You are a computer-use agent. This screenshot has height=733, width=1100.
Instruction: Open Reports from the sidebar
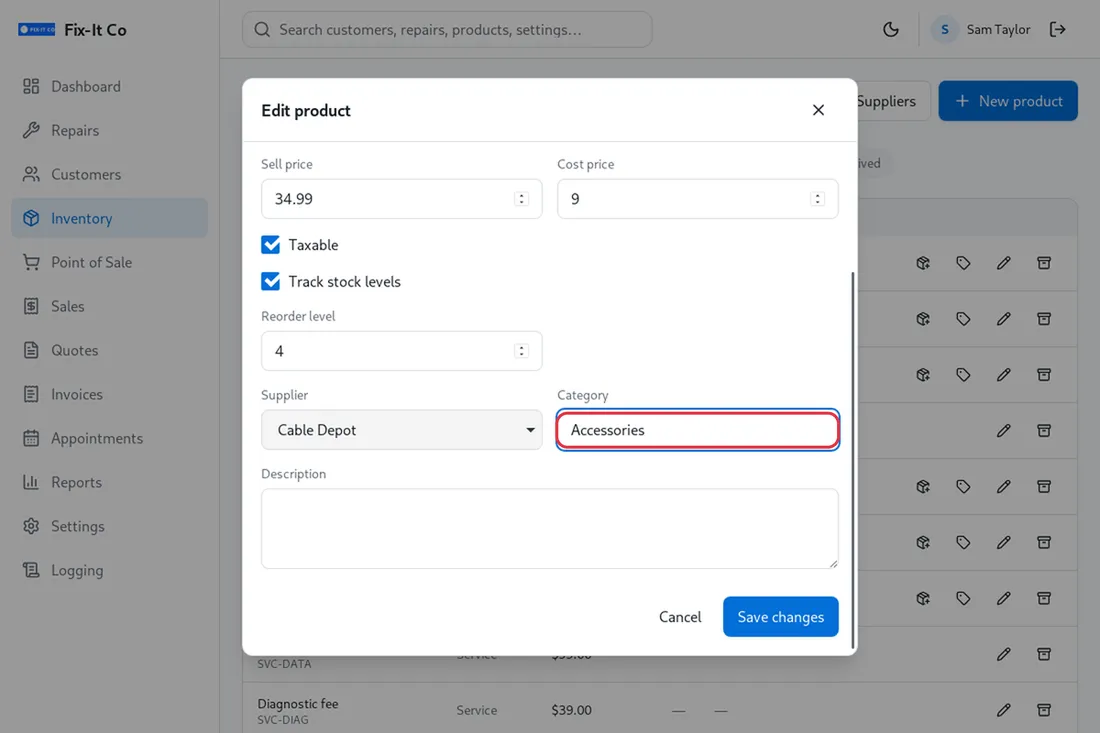pyautogui.click(x=109, y=483)
